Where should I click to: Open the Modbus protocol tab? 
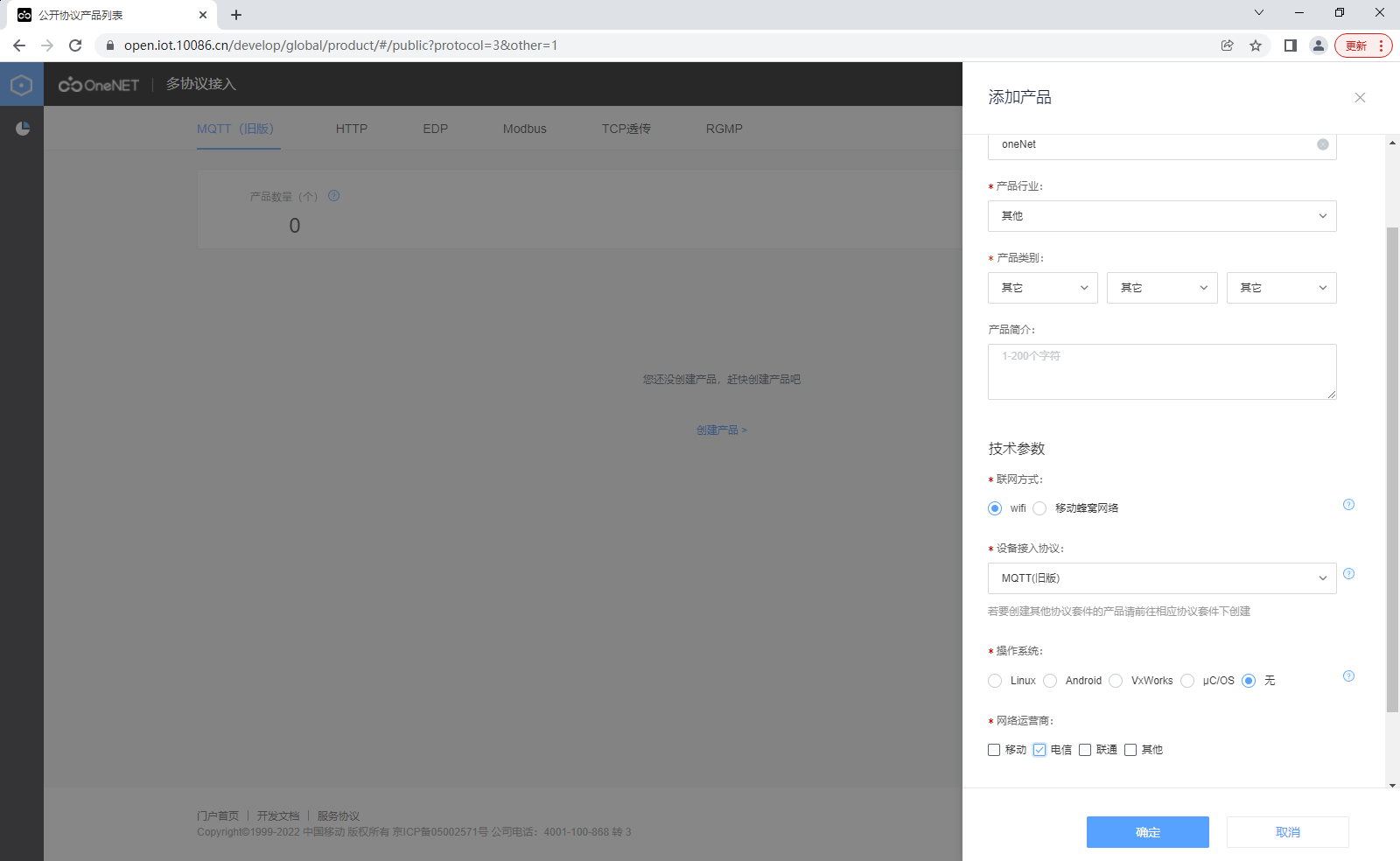524,129
